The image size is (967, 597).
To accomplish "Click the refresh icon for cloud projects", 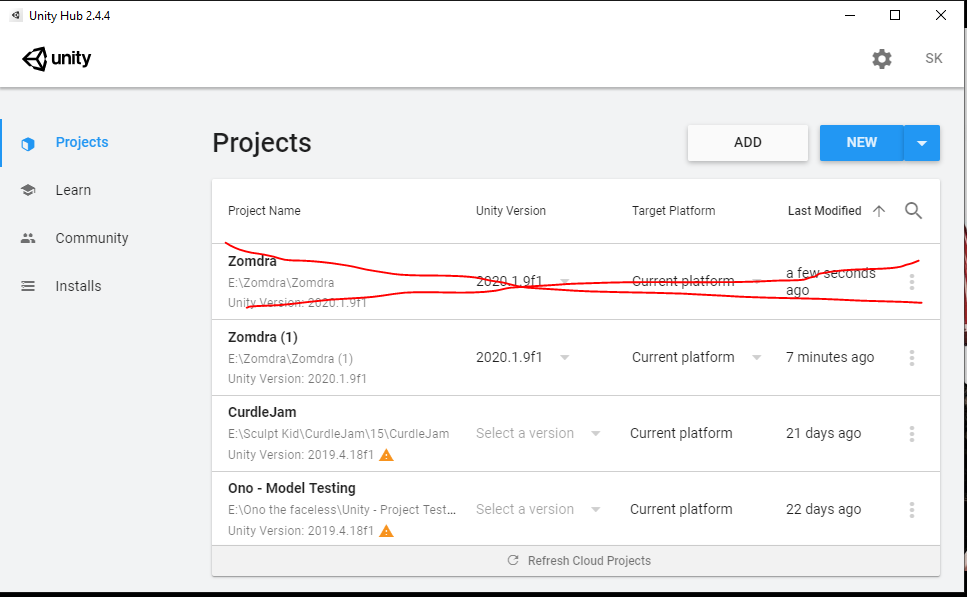I will tap(512, 560).
